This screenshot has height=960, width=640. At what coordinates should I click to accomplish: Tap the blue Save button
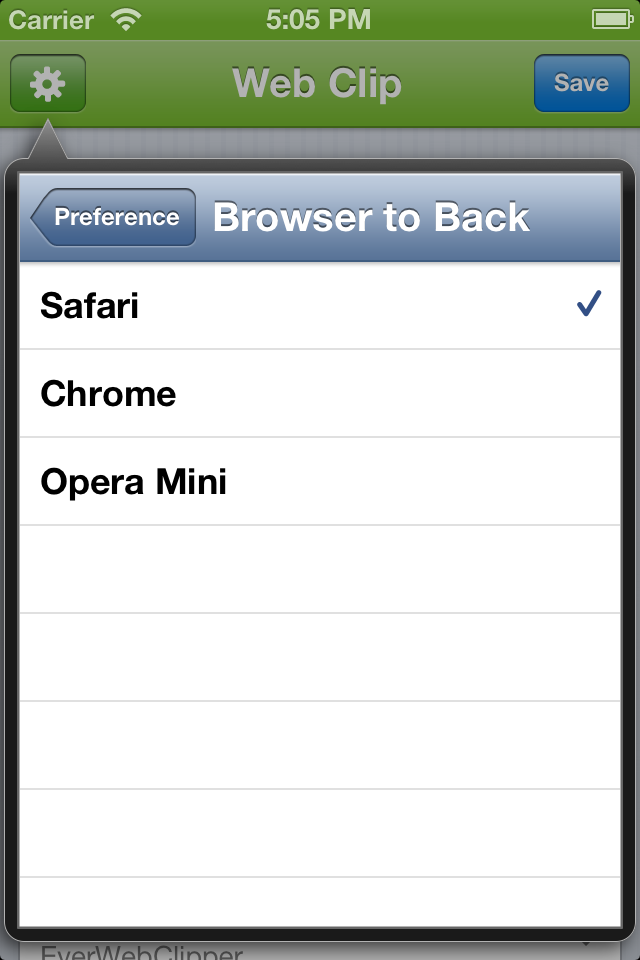click(581, 83)
